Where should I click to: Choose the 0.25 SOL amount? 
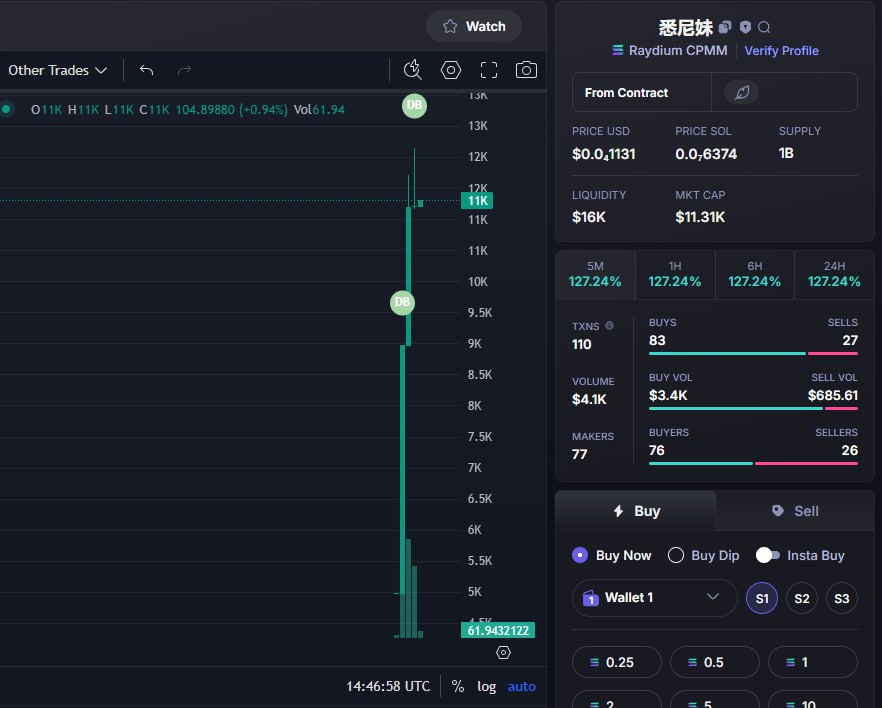(616, 662)
